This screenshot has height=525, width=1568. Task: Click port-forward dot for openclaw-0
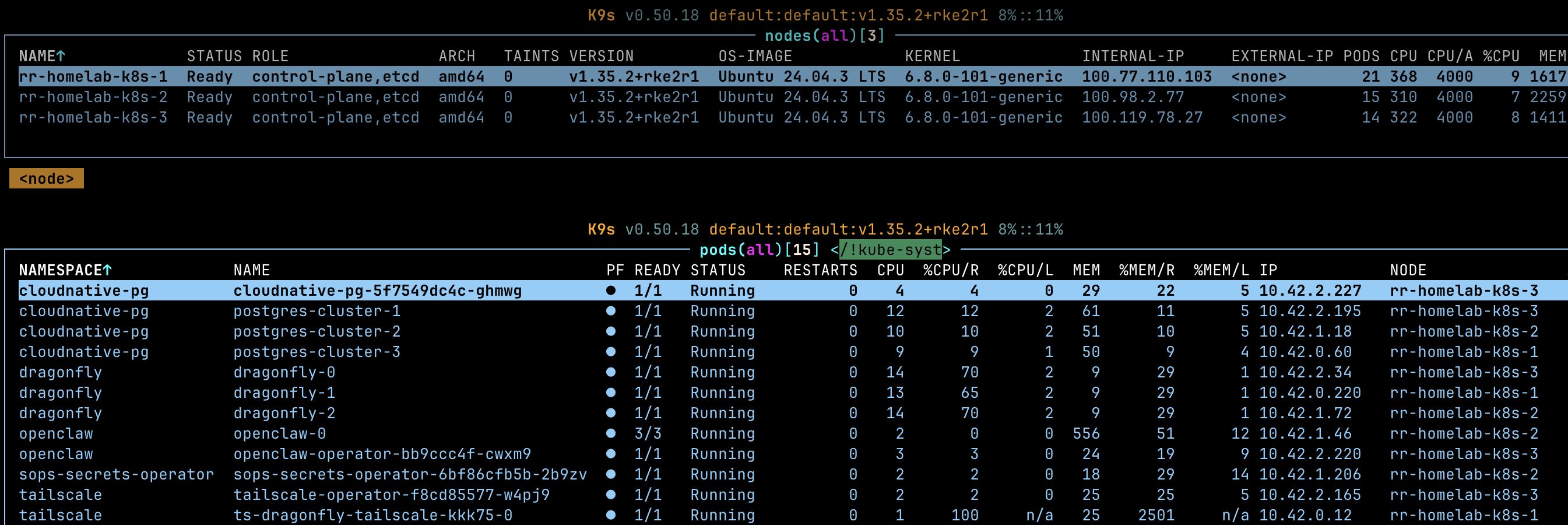pyautogui.click(x=610, y=433)
